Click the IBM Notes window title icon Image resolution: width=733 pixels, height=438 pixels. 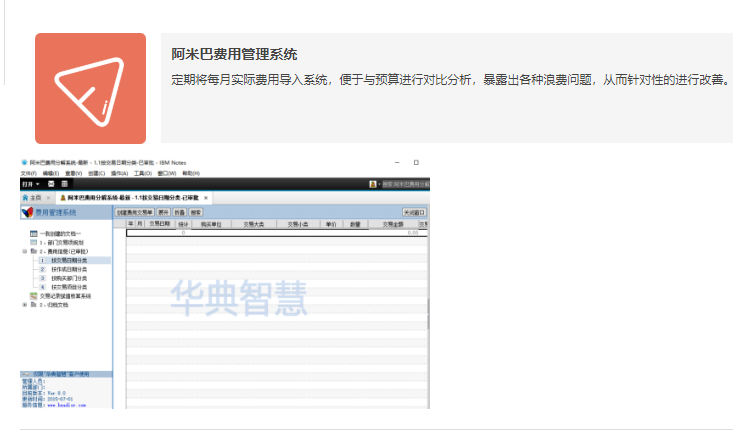(x=24, y=163)
